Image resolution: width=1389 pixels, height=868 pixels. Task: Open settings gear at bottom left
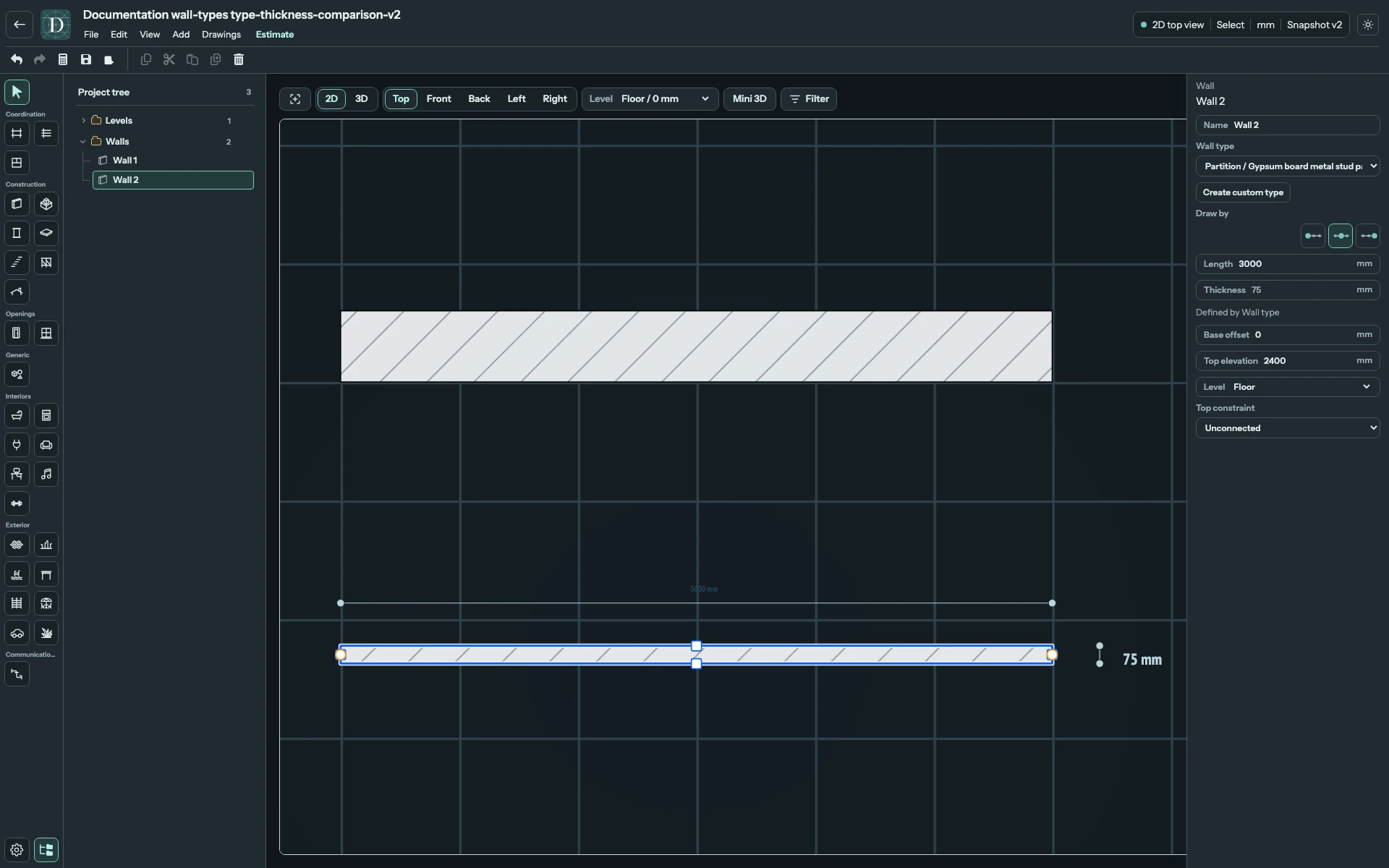click(x=17, y=850)
